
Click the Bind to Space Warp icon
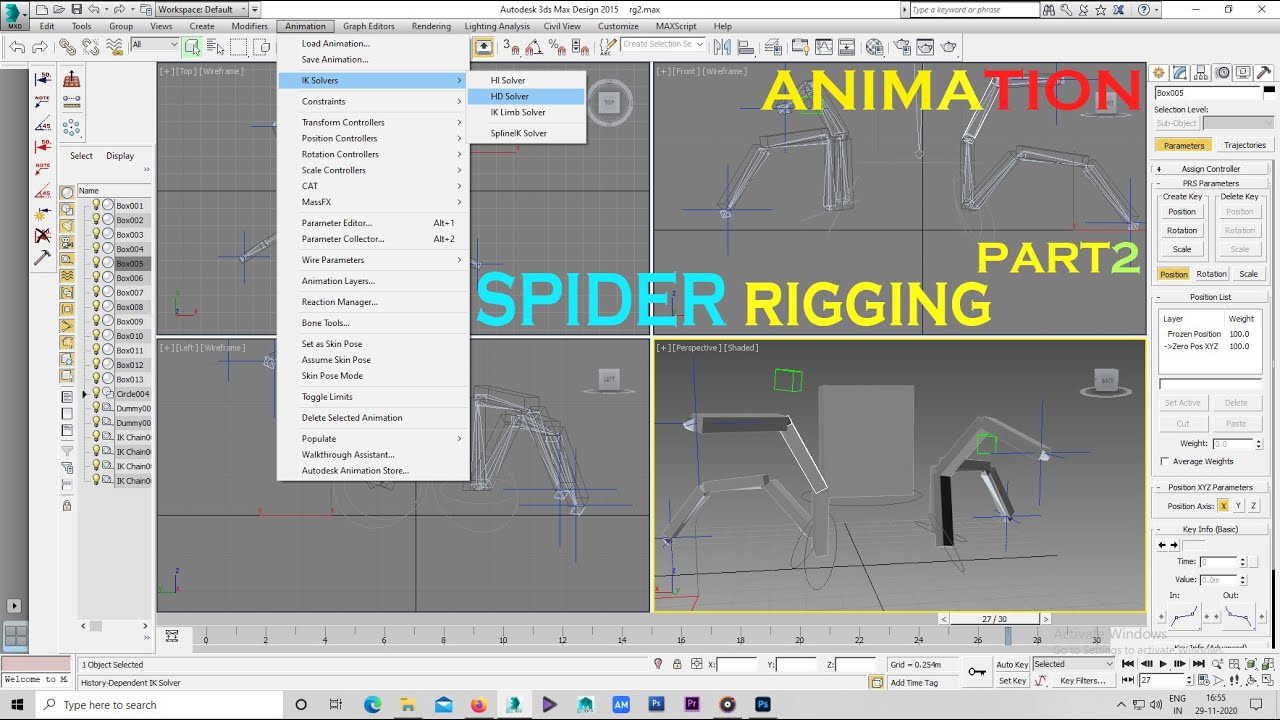114,46
